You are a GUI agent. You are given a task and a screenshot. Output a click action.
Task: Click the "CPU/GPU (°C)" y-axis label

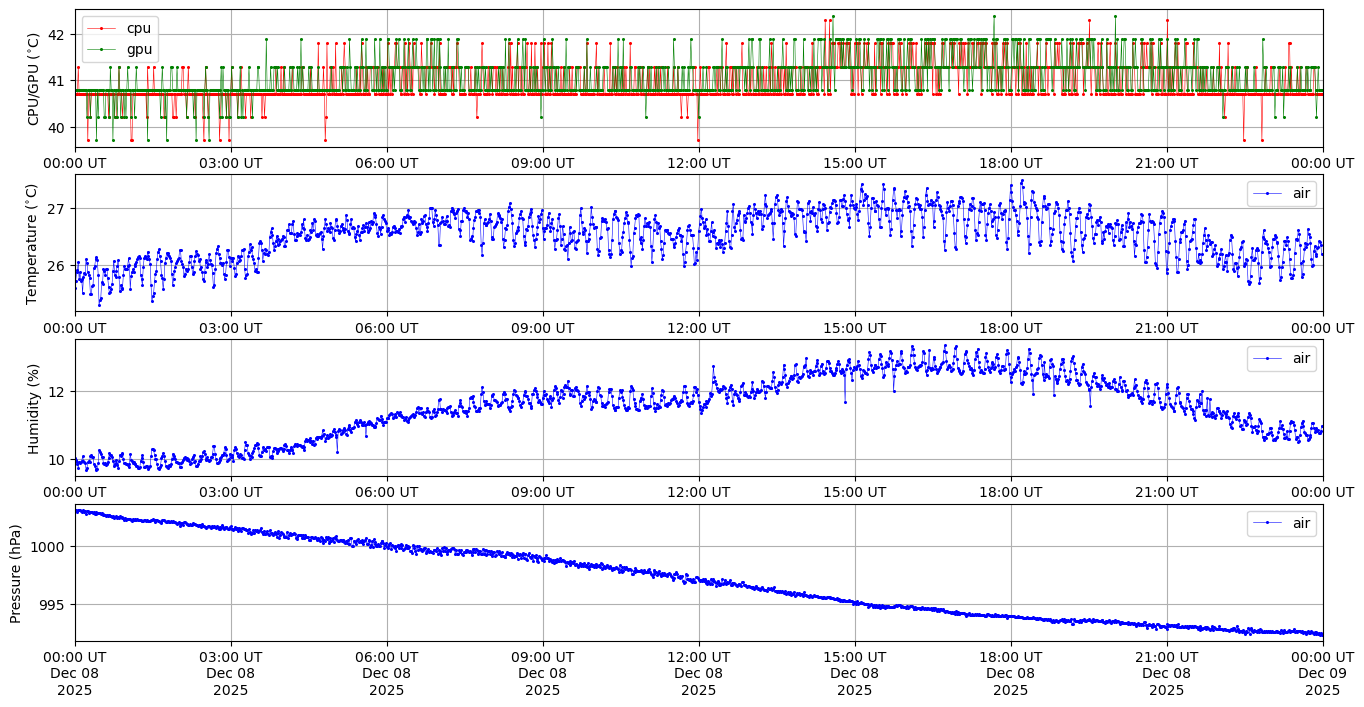[x=34, y=79]
